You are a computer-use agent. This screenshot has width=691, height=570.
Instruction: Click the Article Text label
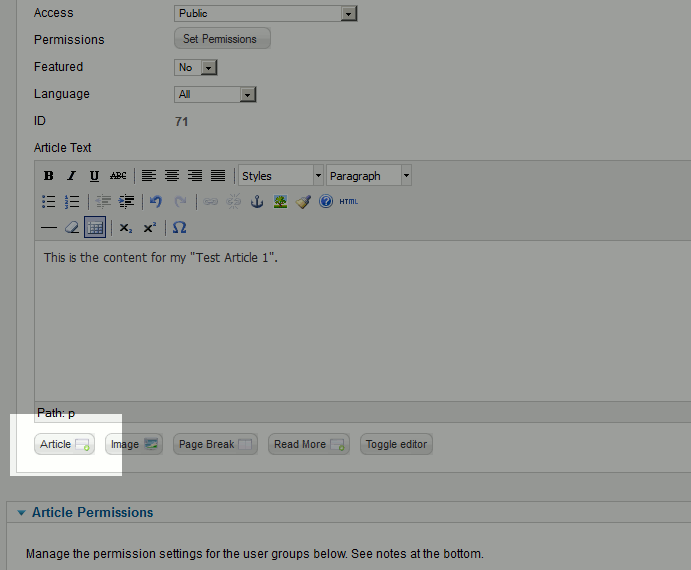[x=63, y=148]
